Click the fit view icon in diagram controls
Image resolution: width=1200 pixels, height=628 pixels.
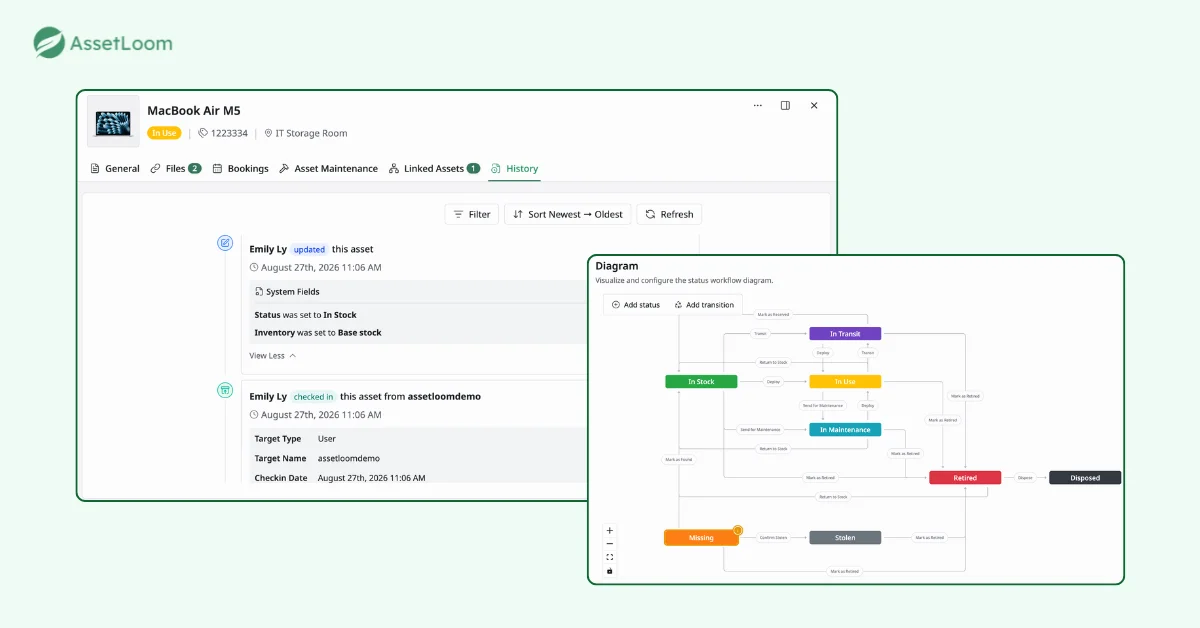click(x=610, y=557)
